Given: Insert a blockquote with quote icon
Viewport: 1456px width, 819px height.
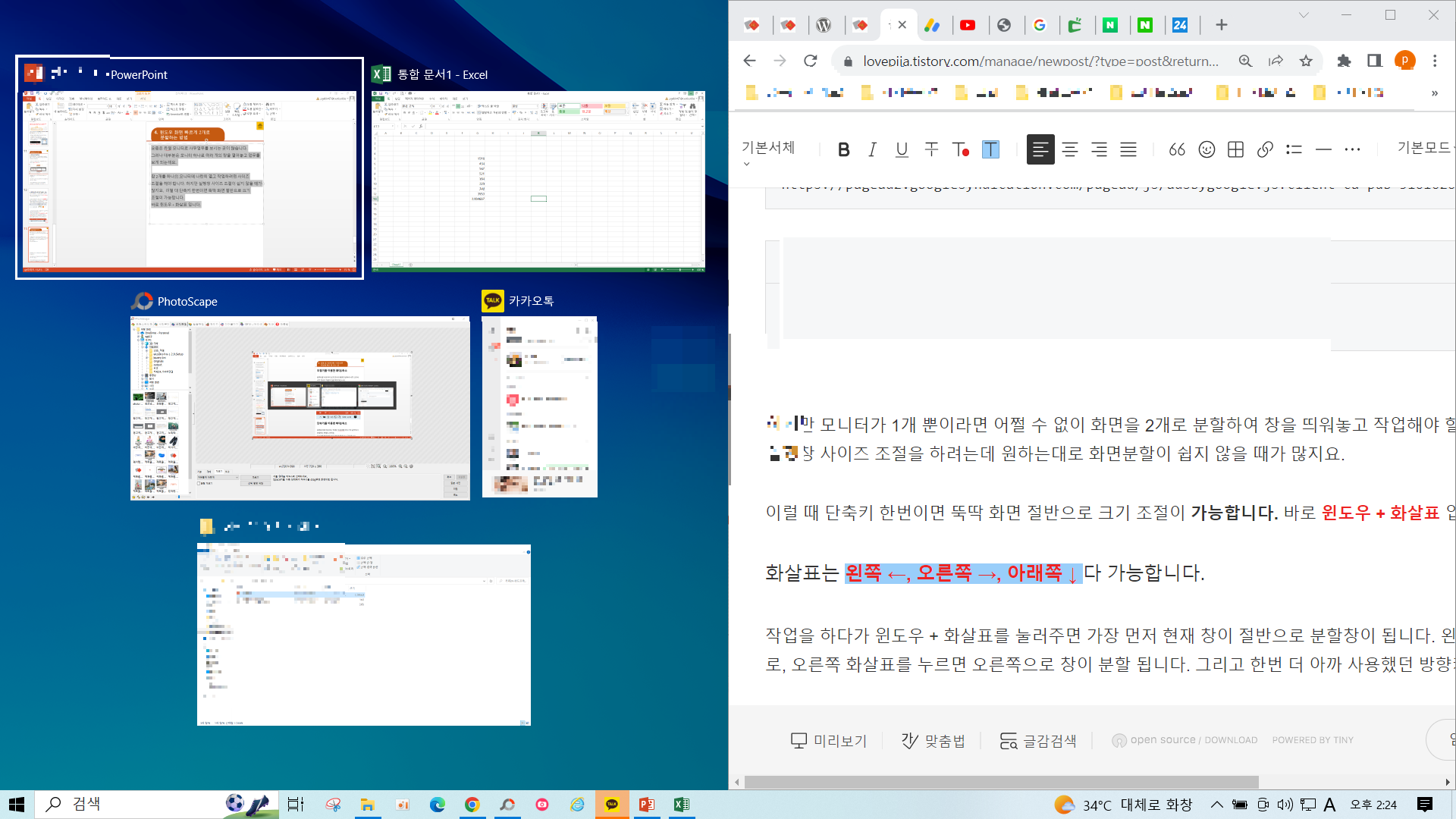Looking at the screenshot, I should pyautogui.click(x=1177, y=149).
